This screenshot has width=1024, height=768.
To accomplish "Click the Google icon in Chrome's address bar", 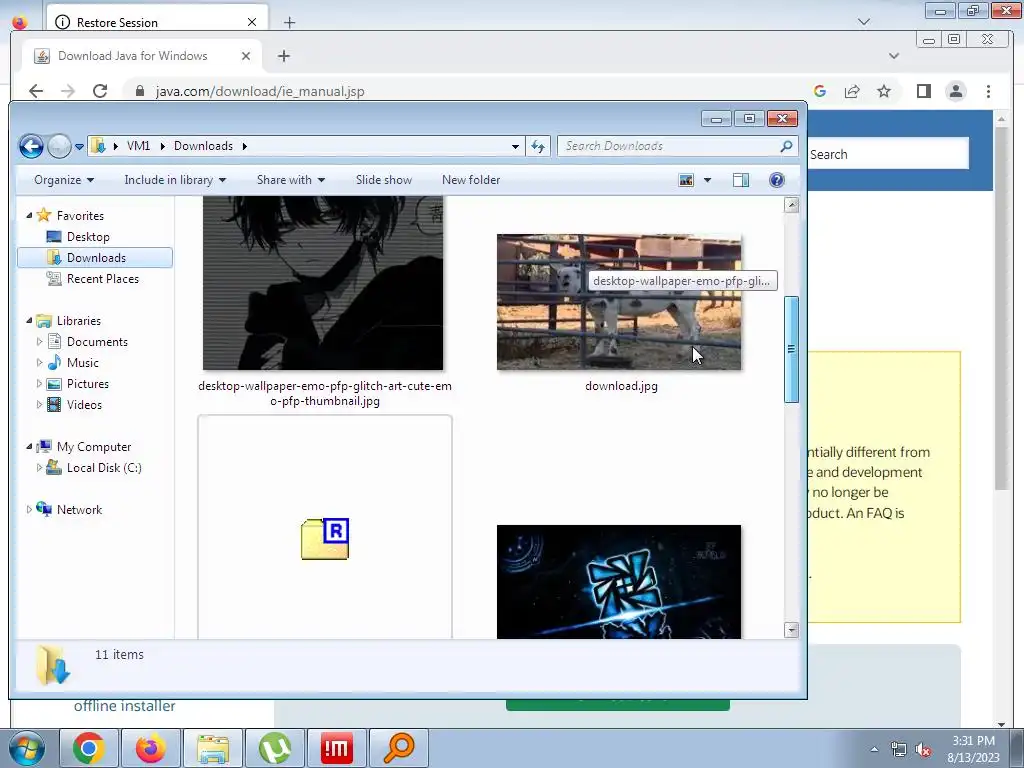I will click(x=820, y=91).
